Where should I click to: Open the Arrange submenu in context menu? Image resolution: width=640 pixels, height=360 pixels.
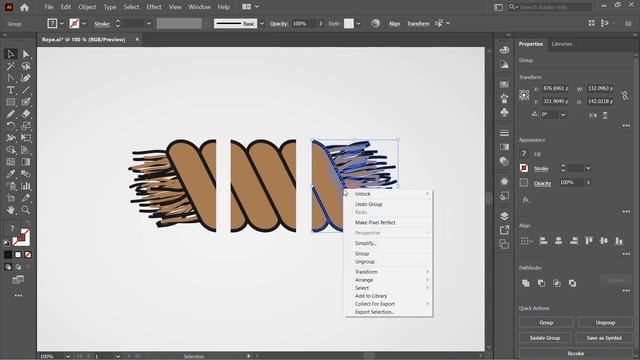(388, 280)
